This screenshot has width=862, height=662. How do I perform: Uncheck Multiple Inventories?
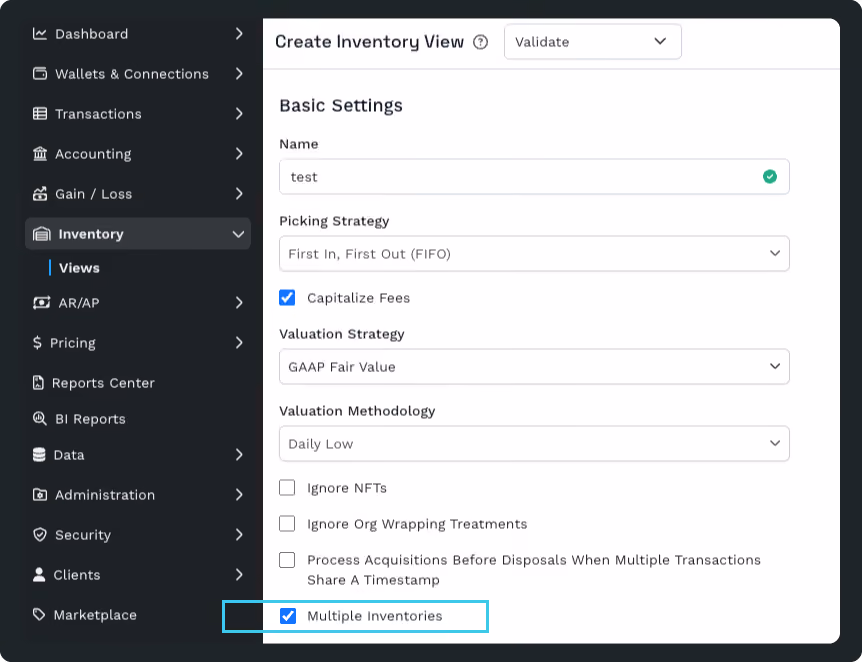tap(288, 616)
